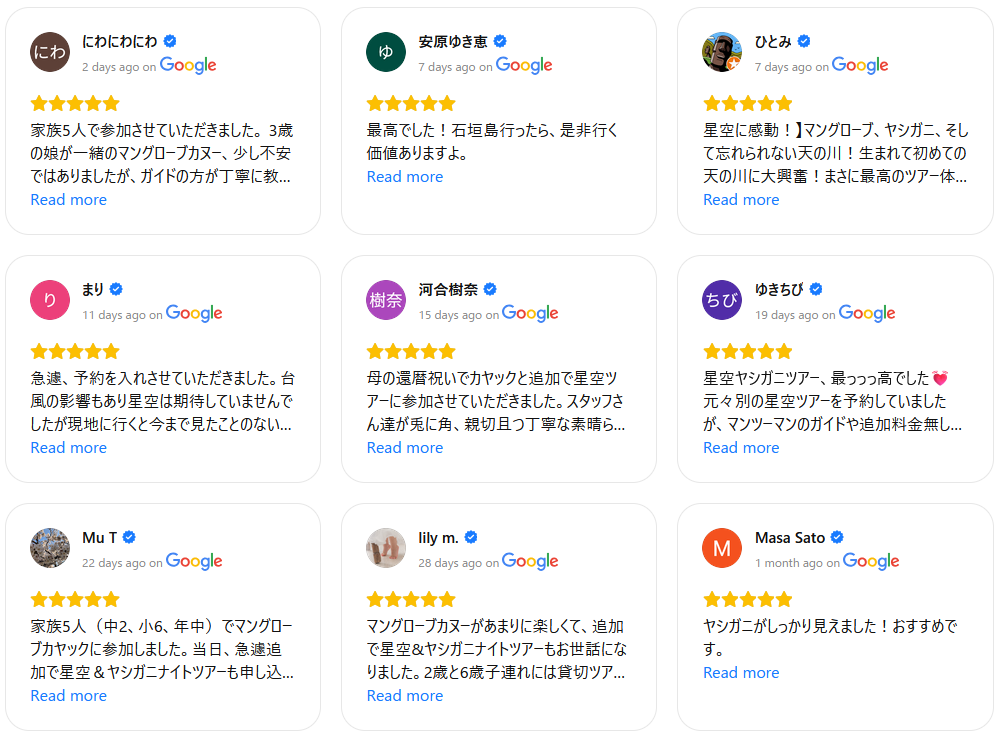Image resolution: width=1000 pixels, height=735 pixels.
Task: Expand 安原ゆき恵's review via Read more
Action: 404,177
